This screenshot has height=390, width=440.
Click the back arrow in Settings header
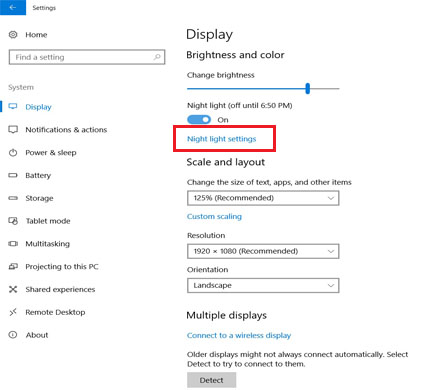13,7
